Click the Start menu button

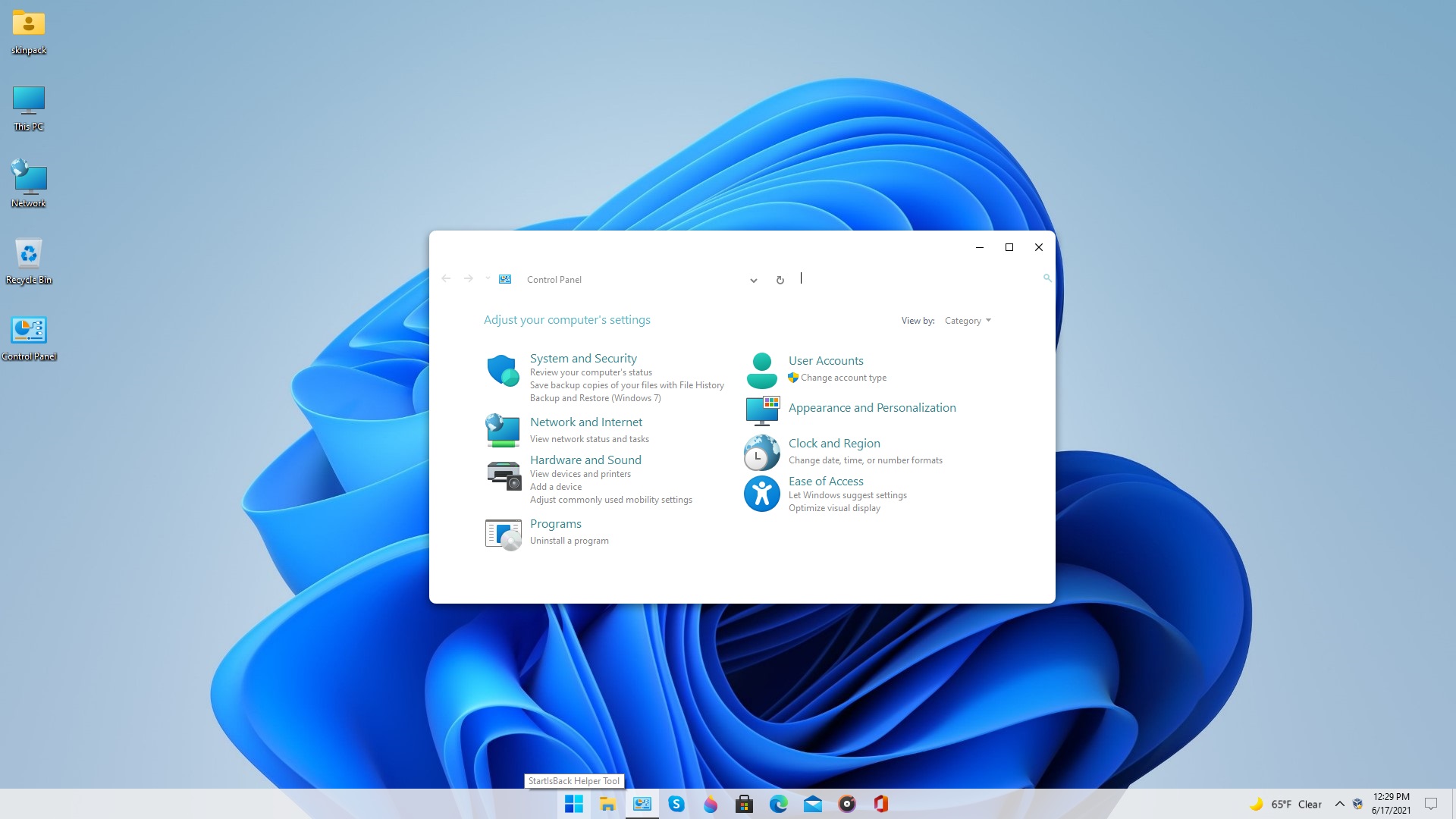point(573,804)
